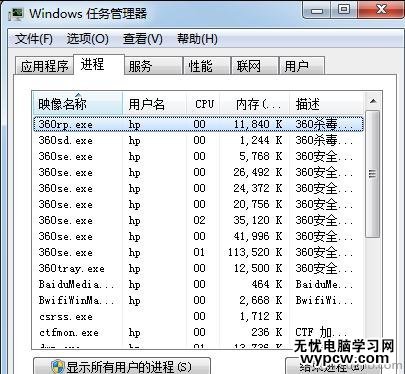Click the 1,712 K memory value
The width and height of the screenshot is (405, 374).
pos(261,316)
